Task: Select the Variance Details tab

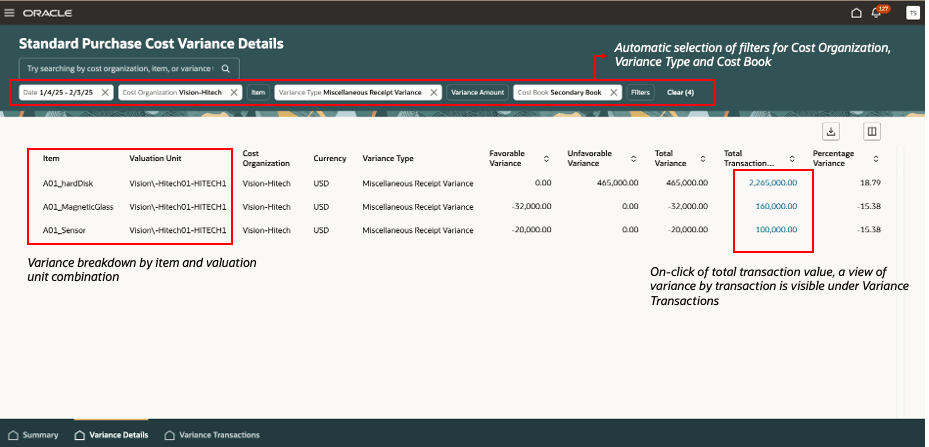Action: (x=111, y=435)
